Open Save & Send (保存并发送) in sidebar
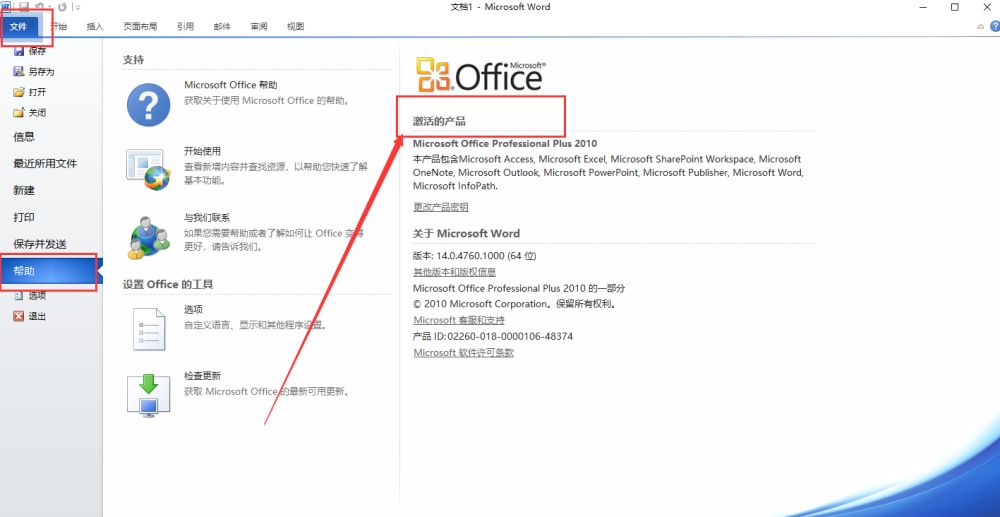 click(40, 244)
